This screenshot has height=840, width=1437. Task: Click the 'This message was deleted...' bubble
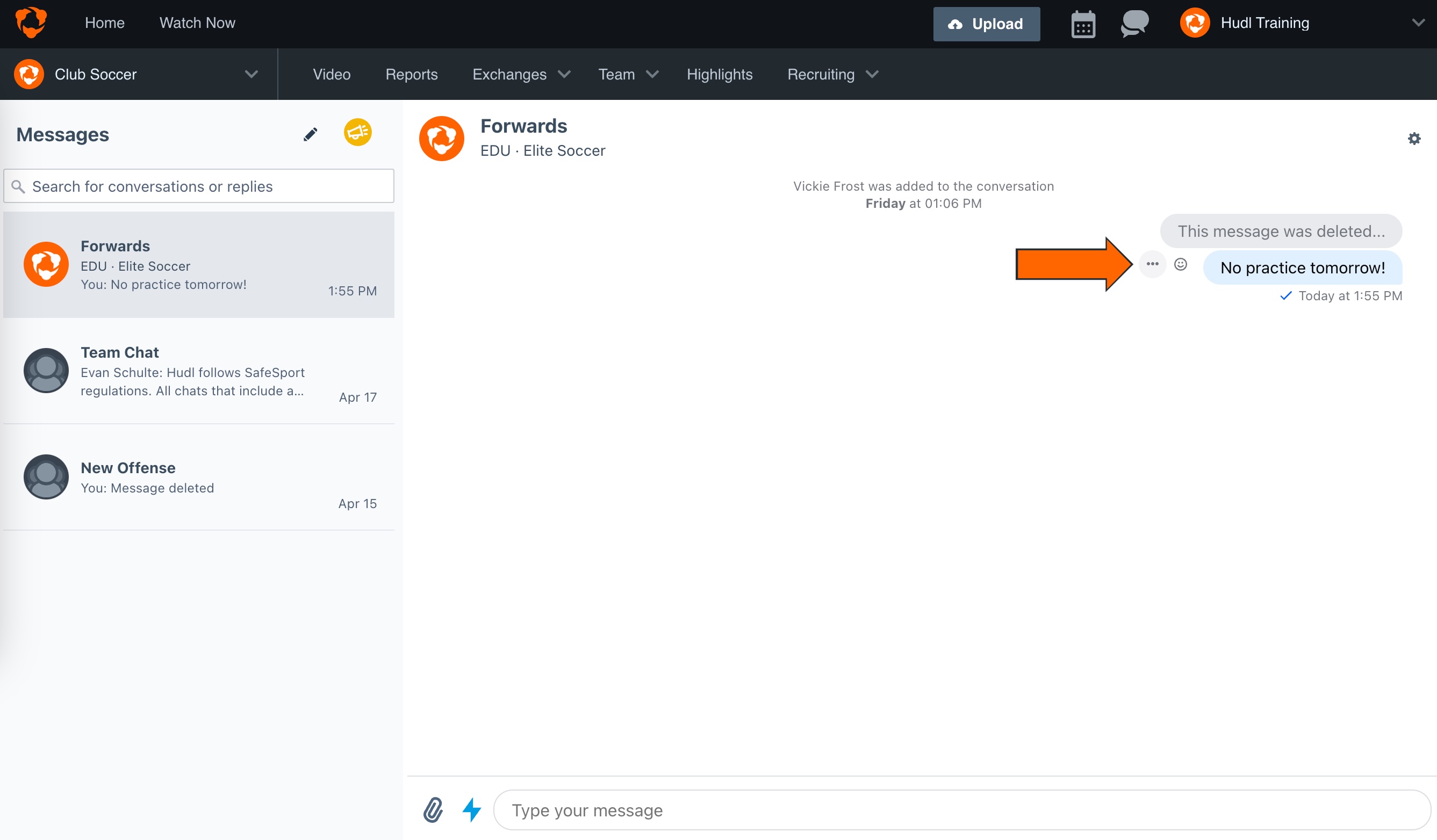(x=1281, y=231)
